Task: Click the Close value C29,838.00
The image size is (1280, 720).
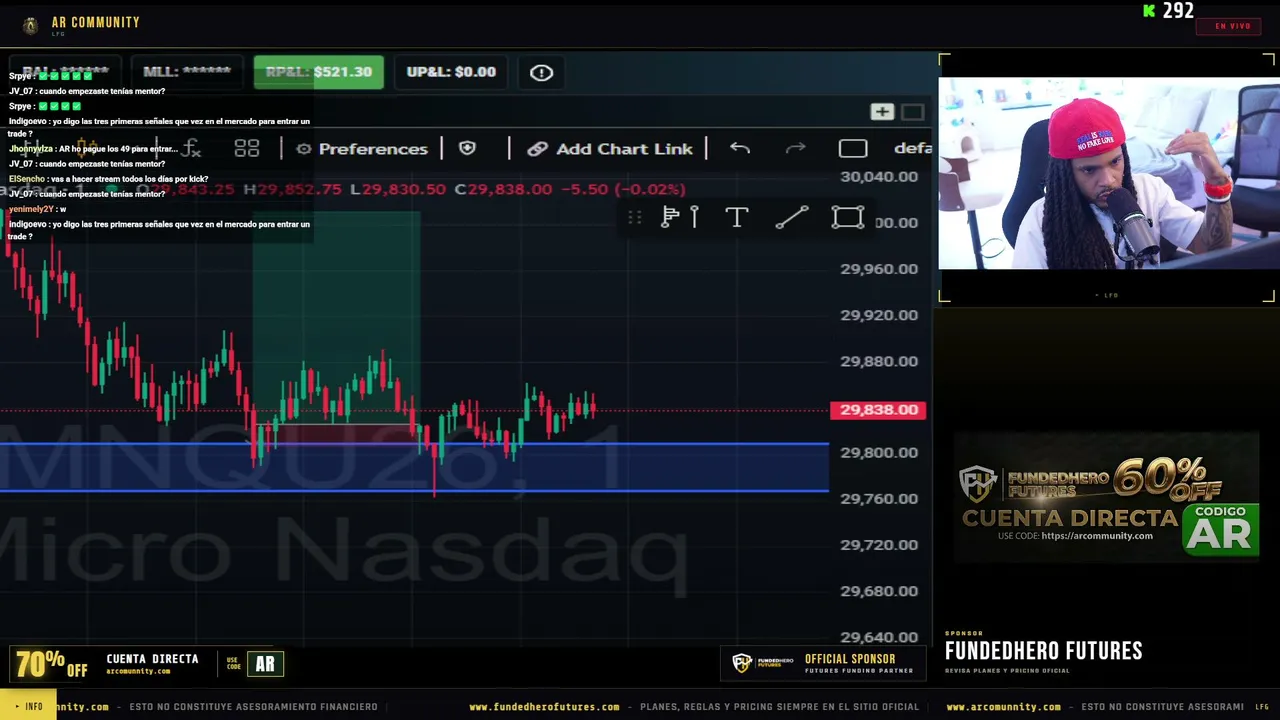Action: coord(503,189)
